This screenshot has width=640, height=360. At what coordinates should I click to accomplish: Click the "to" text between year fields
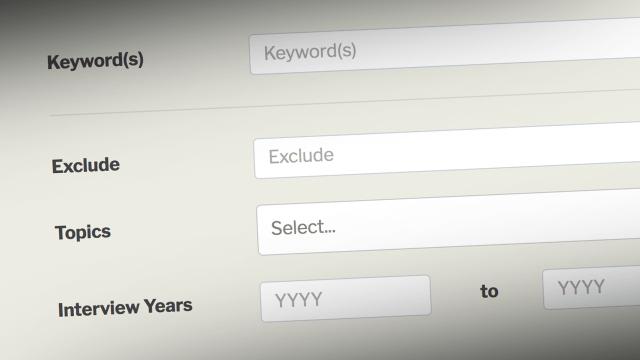489,291
